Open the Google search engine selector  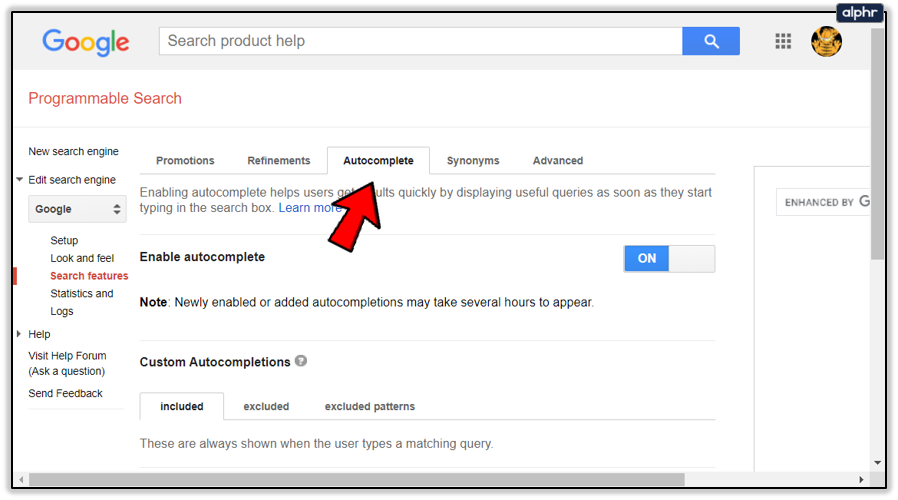pos(77,209)
